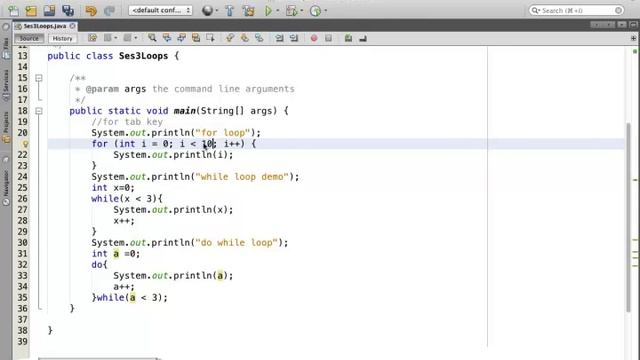Click the "//for tab key" comment
Image resolution: width=640 pixels, height=360 pixels.
127,122
